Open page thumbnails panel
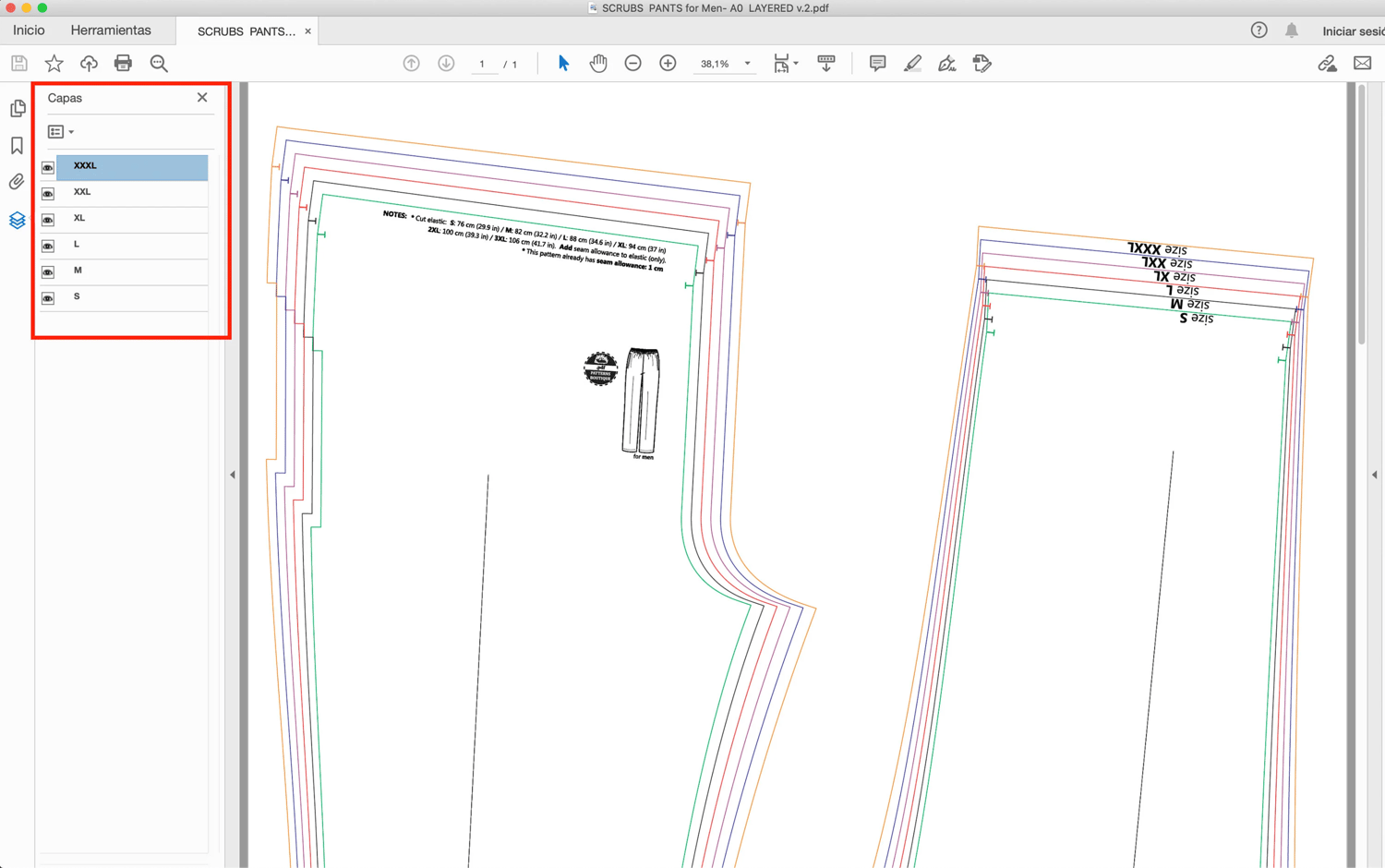 pyautogui.click(x=18, y=108)
